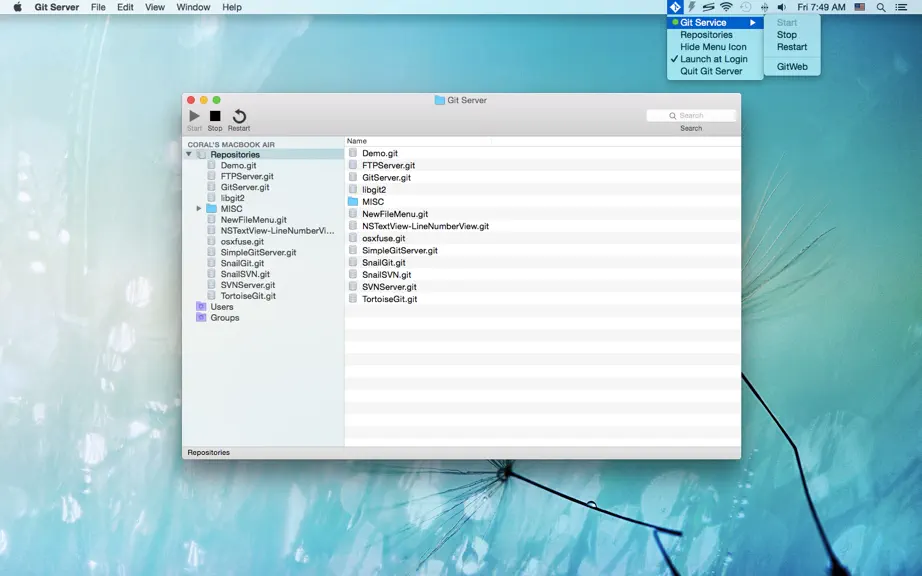Choose Stop in Git Service submenu

787,35
